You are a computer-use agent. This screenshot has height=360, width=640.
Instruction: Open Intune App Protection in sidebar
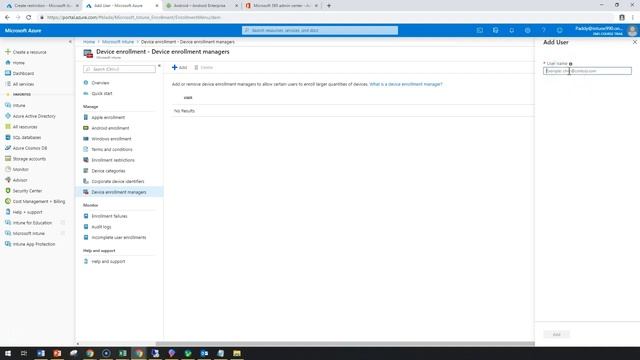[x=34, y=244]
